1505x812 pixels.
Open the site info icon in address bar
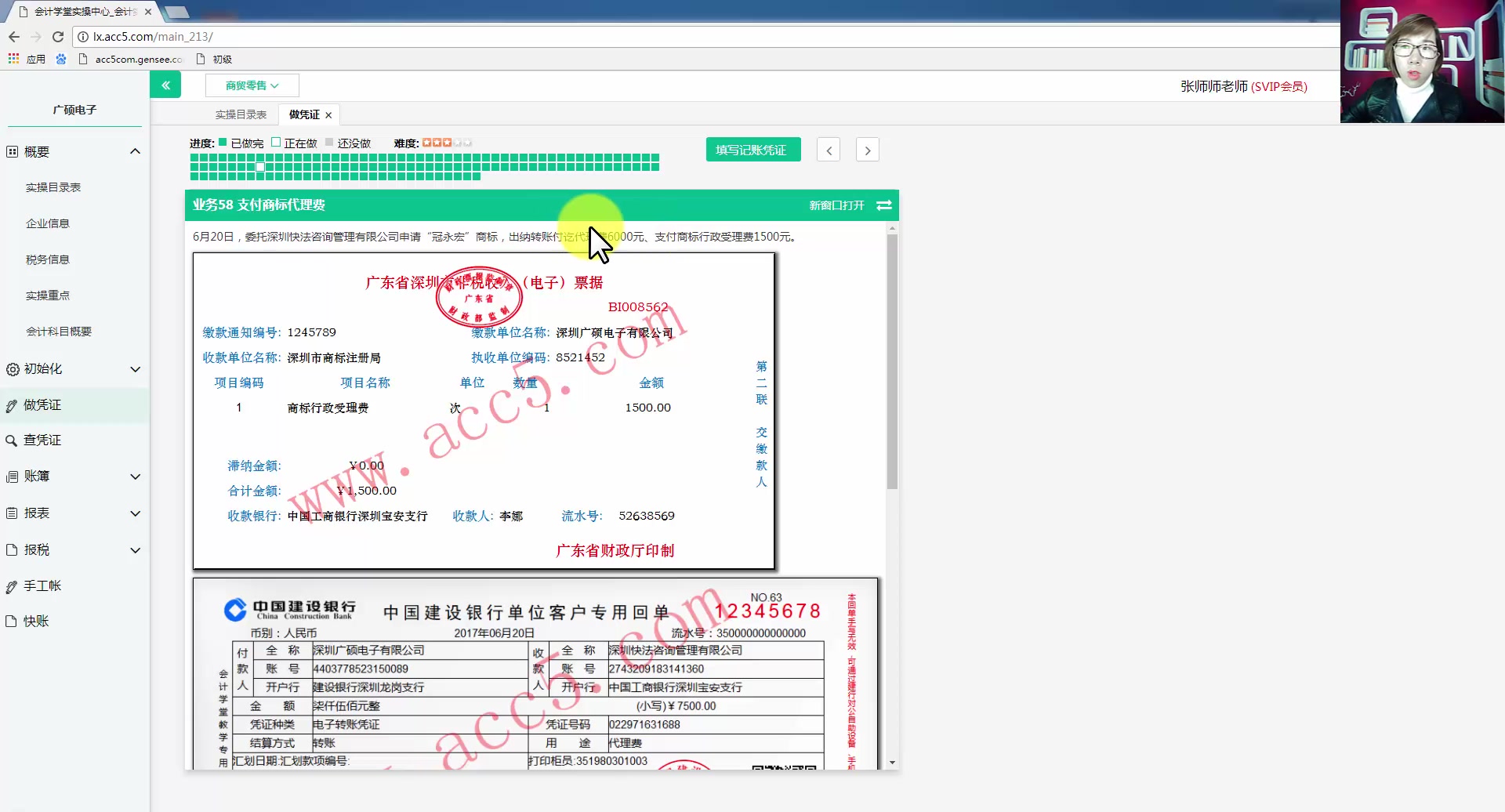coord(83,37)
